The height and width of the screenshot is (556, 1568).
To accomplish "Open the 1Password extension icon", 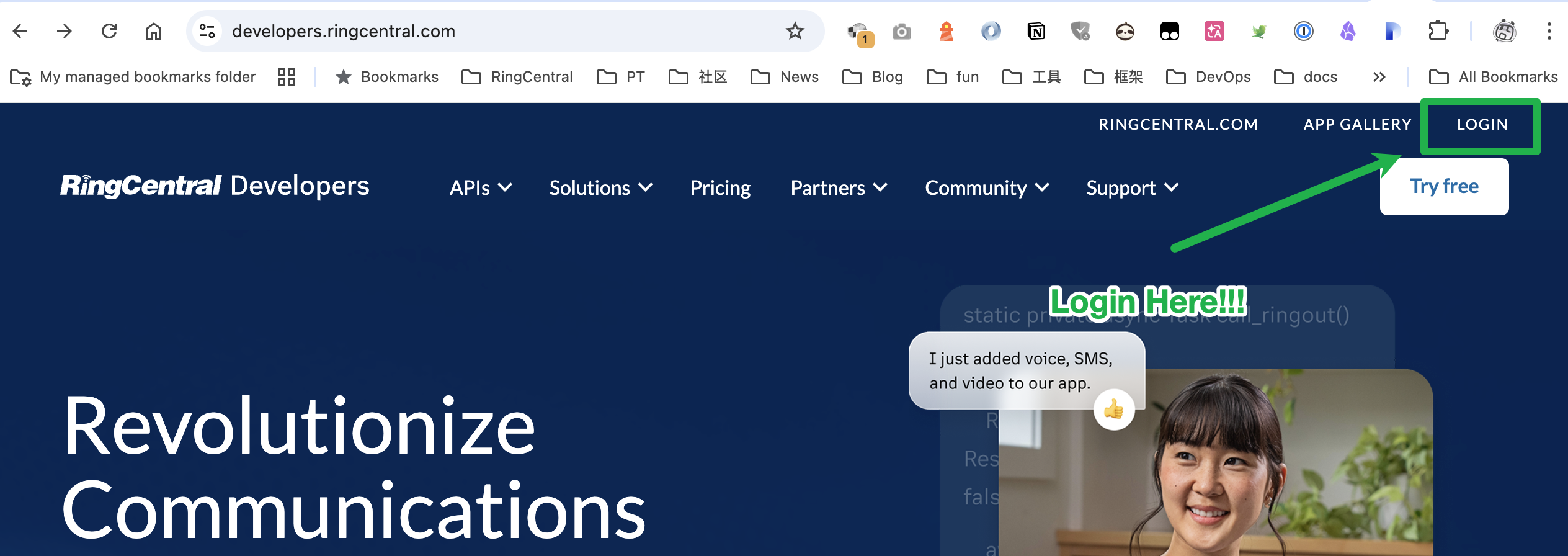I will [x=1304, y=31].
